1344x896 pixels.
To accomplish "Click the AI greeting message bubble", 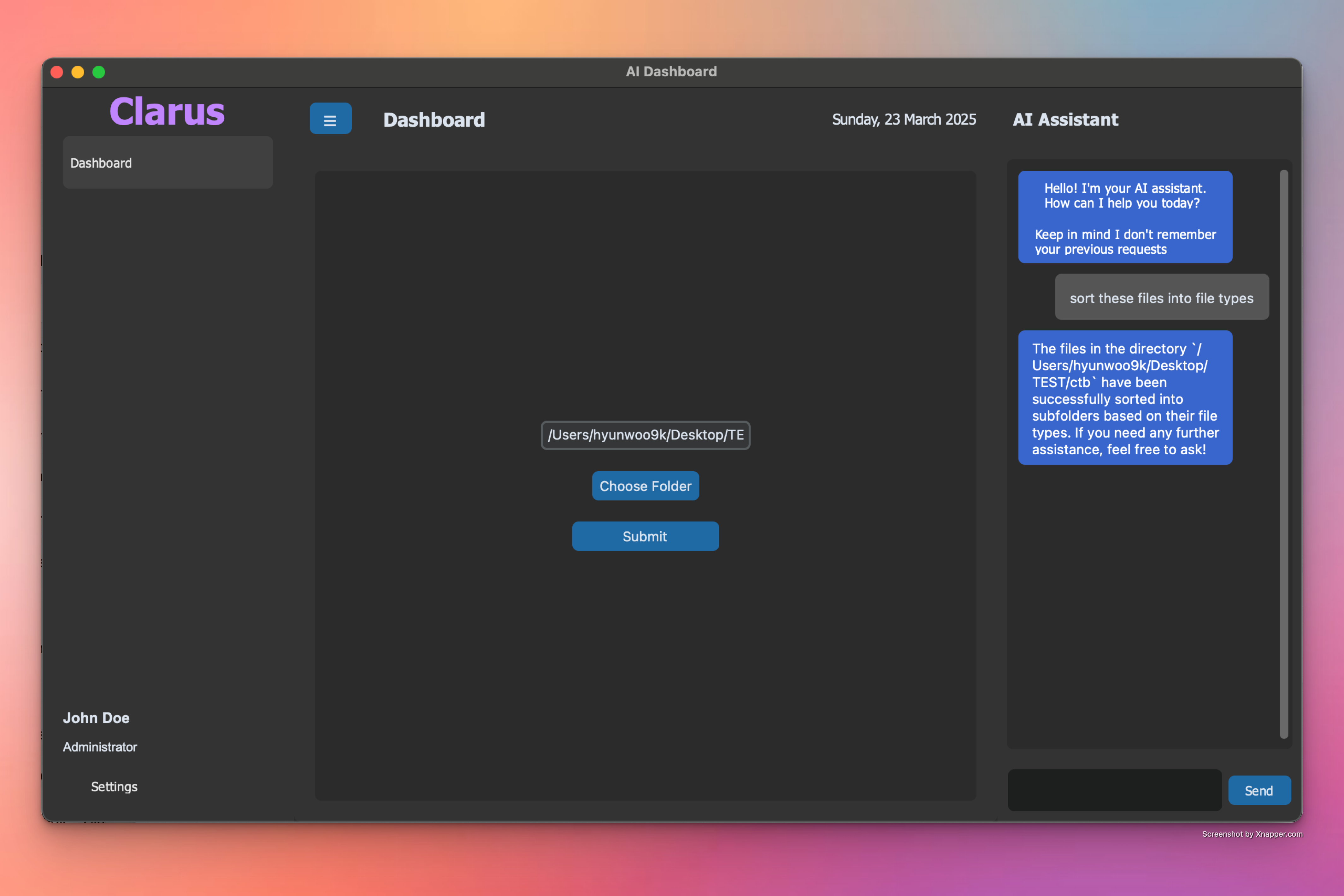I will point(1124,218).
